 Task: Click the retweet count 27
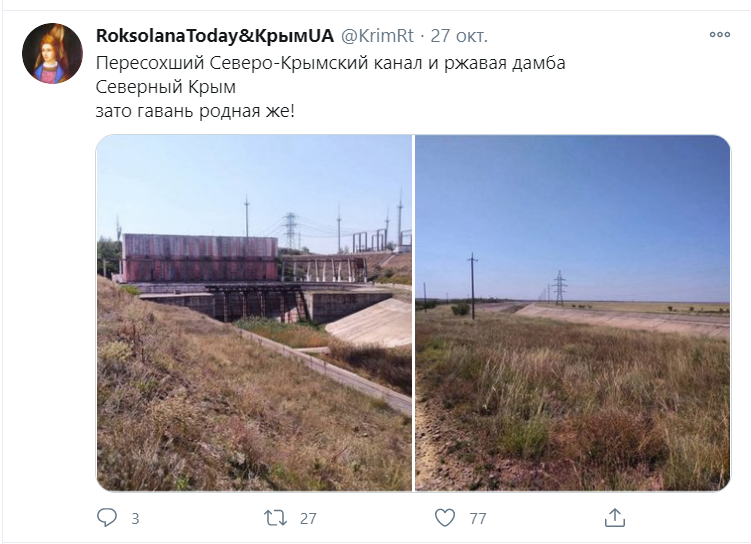point(308,518)
